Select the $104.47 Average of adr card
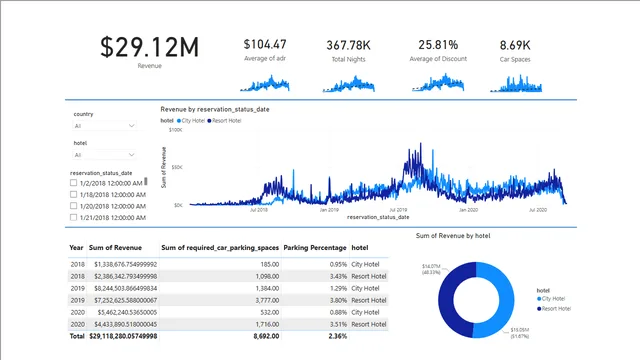The image size is (640, 360). tap(265, 50)
